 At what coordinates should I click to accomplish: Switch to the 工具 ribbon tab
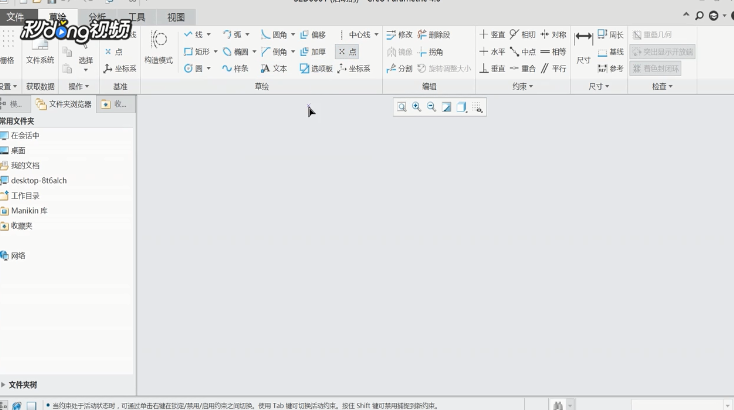tap(137, 17)
